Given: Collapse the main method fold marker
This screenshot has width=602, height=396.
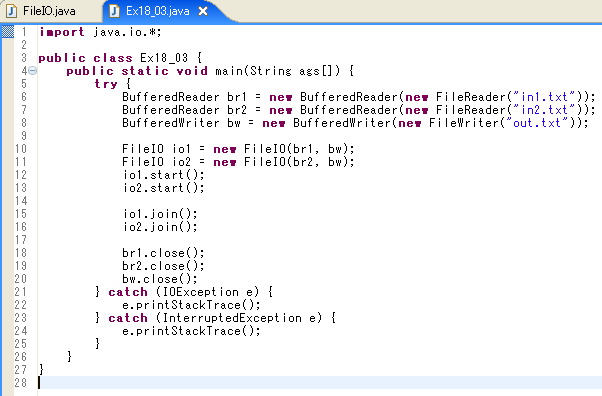Looking at the screenshot, I should tap(33, 71).
